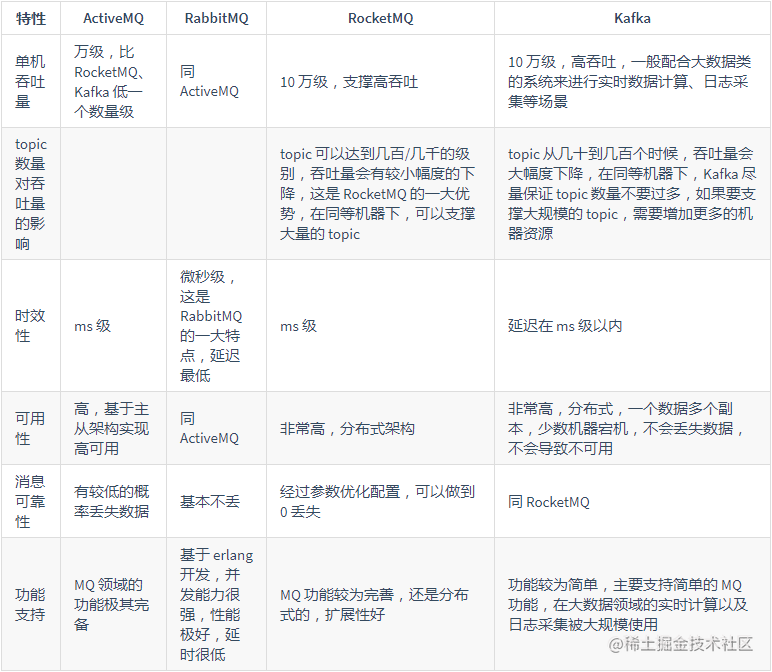This screenshot has width=772, height=672.
Task: Click the 可用性 row label
Action: [x=31, y=428]
